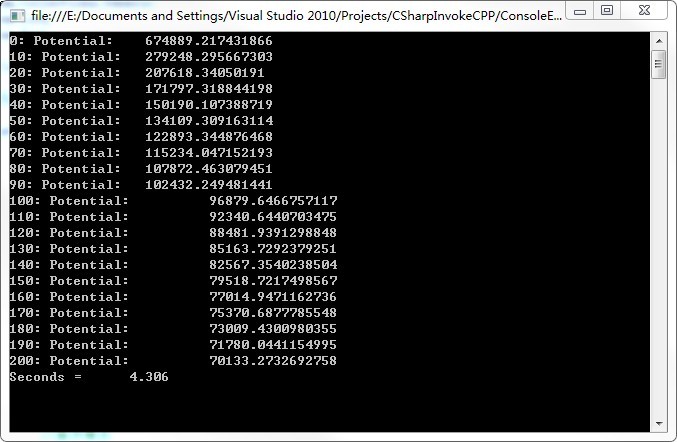Image resolution: width=677 pixels, height=442 pixels.
Task: Click the console application icon in title bar
Action: pyautogui.click(x=17, y=16)
